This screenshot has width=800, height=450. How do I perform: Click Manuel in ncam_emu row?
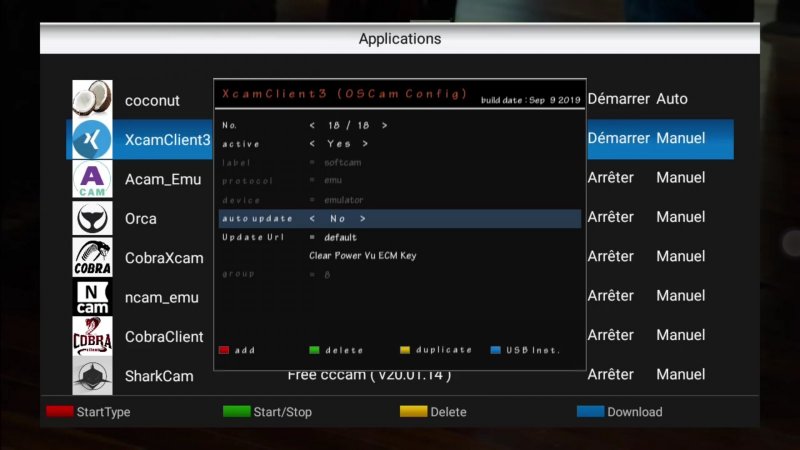681,295
